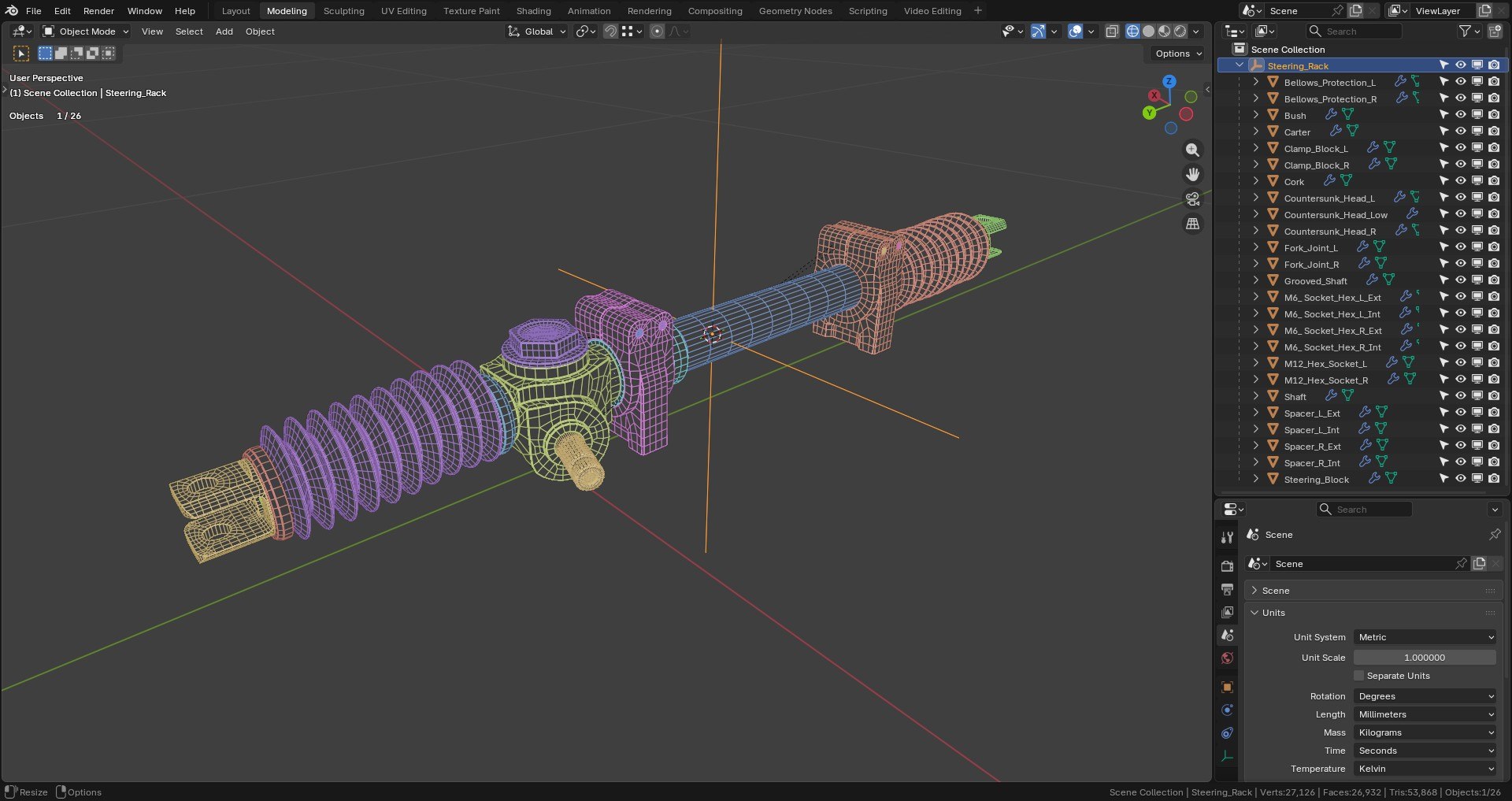
Task: Toggle the snapping magnet in header
Action: point(610,32)
